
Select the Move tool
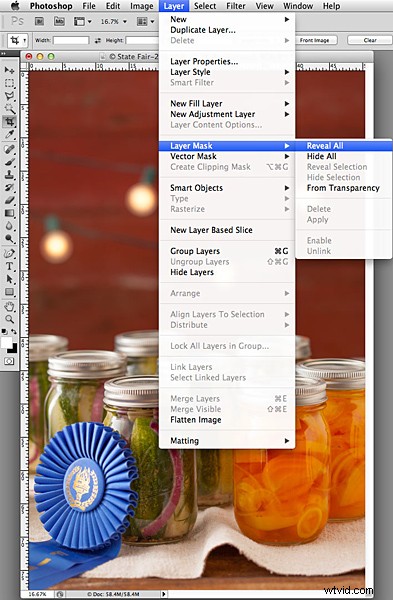9,70
